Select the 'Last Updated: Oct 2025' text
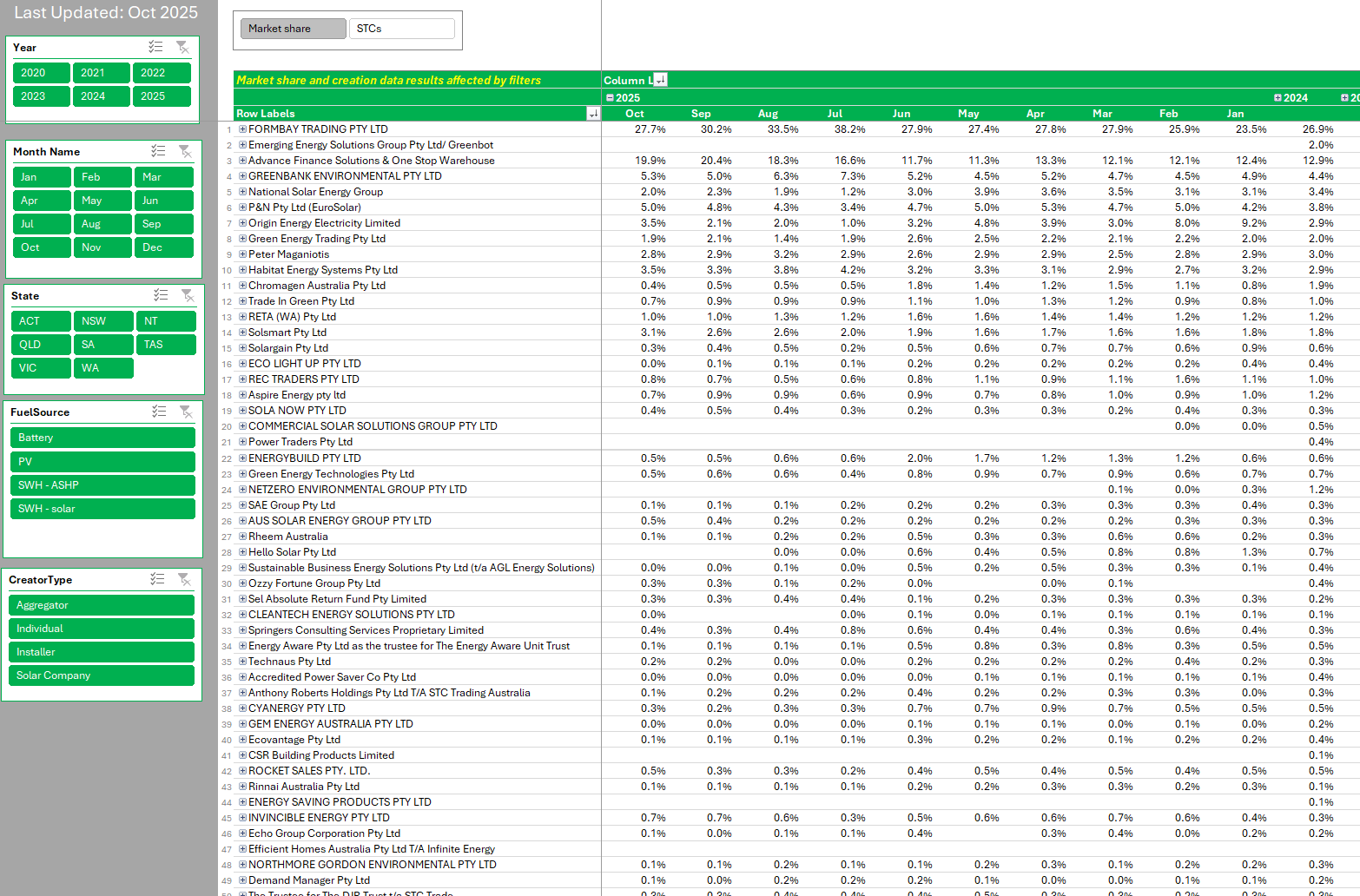The height and width of the screenshot is (896, 1360). (106, 13)
